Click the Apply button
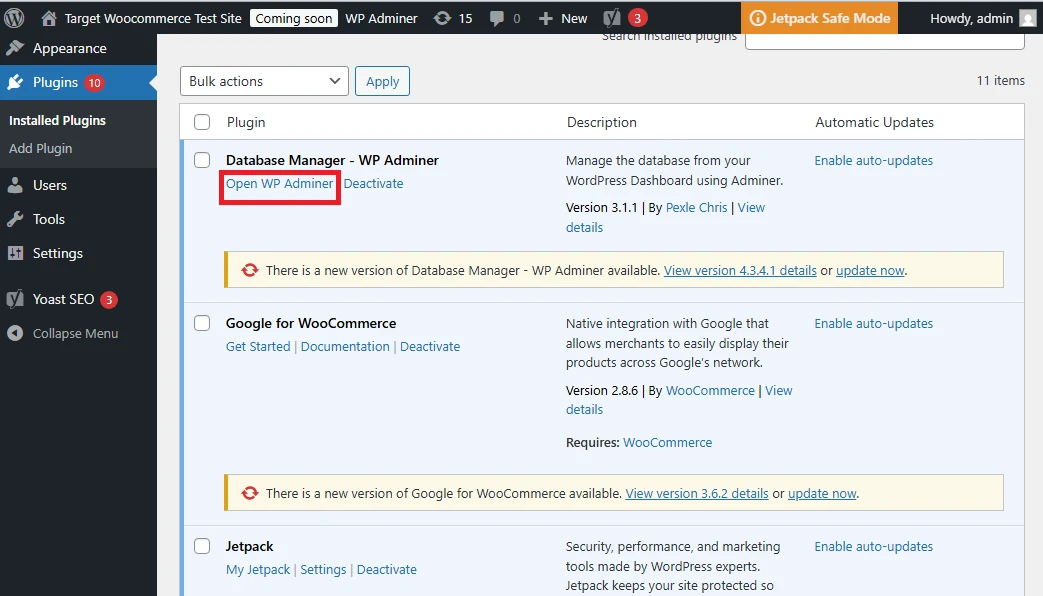Screen dimensions: 1043x596 [382, 81]
